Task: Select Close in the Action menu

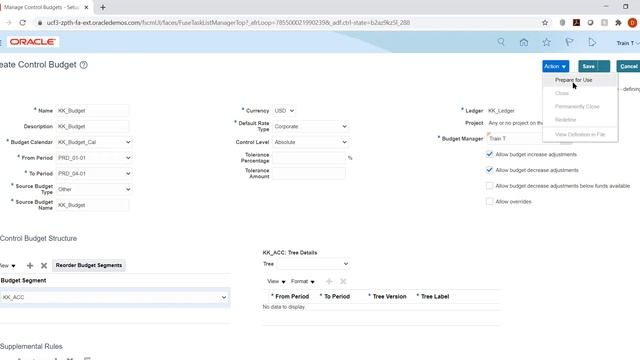Action: pyautogui.click(x=562, y=93)
